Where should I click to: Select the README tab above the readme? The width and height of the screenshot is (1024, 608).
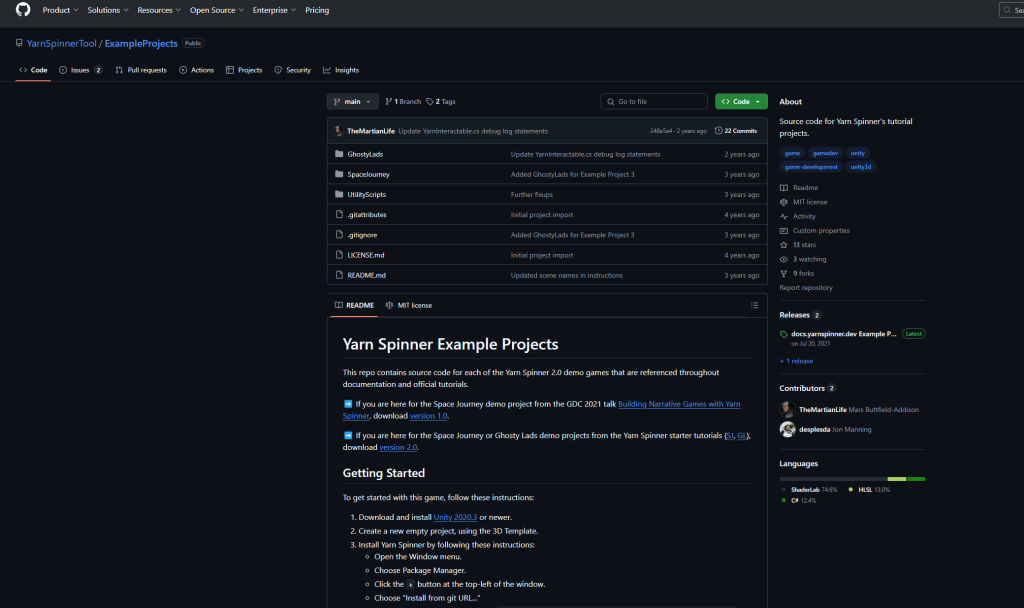click(x=354, y=306)
